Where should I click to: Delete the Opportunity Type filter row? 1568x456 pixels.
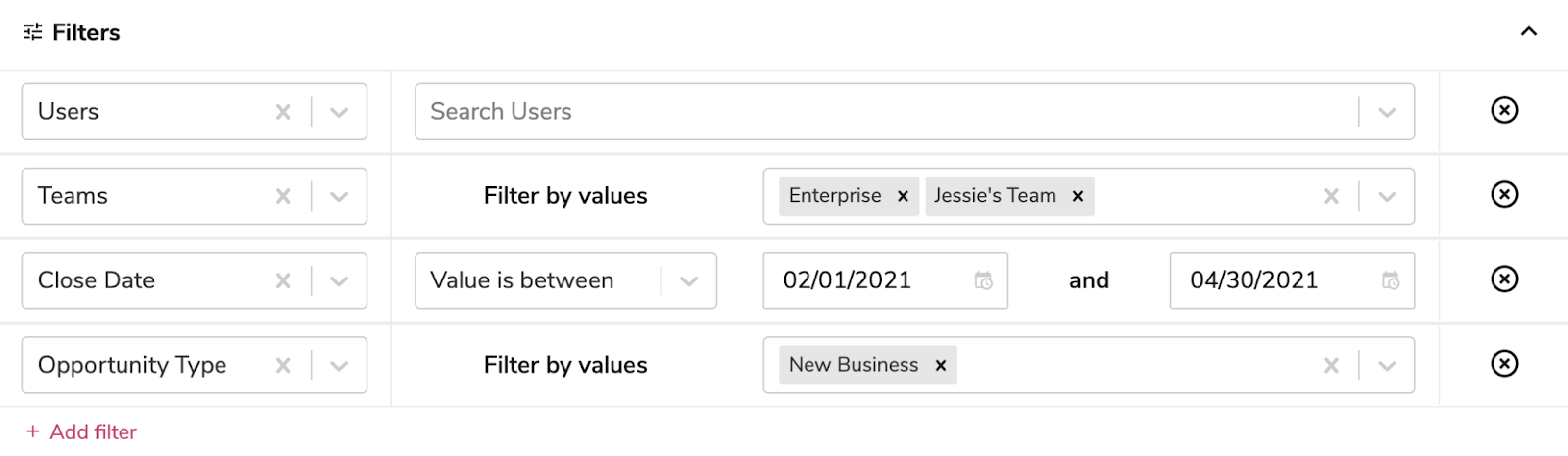[1504, 364]
